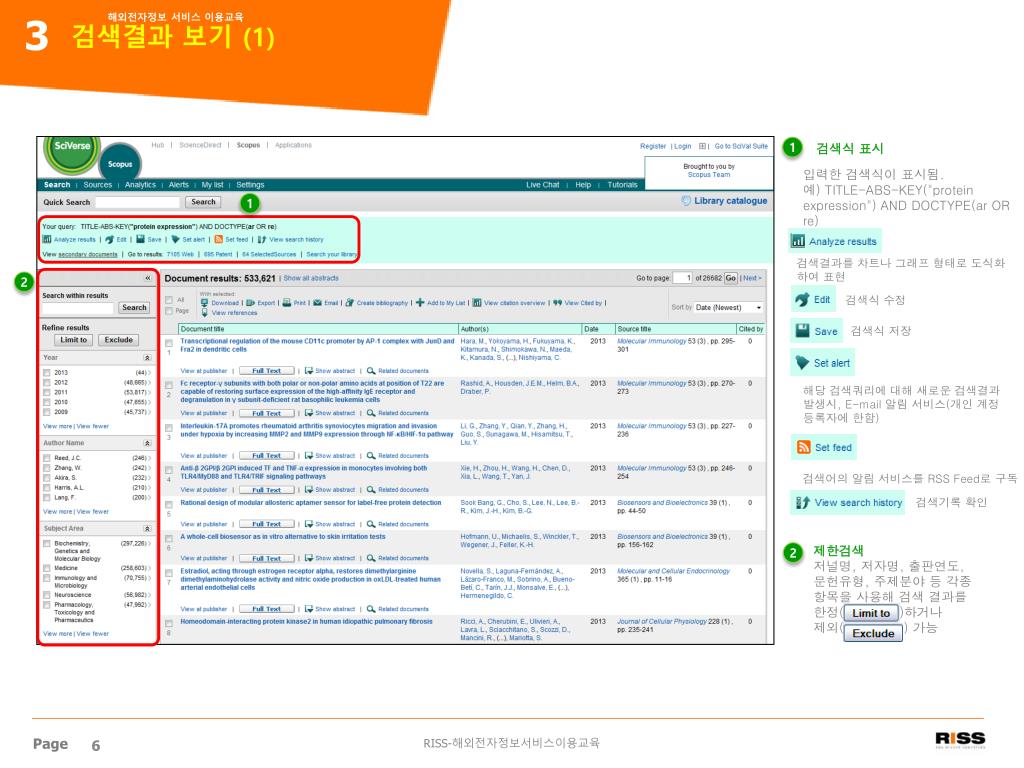The image size is (1024, 768).
Task: Check the Reed, J.C. author filter box
Action: [x=47, y=458]
